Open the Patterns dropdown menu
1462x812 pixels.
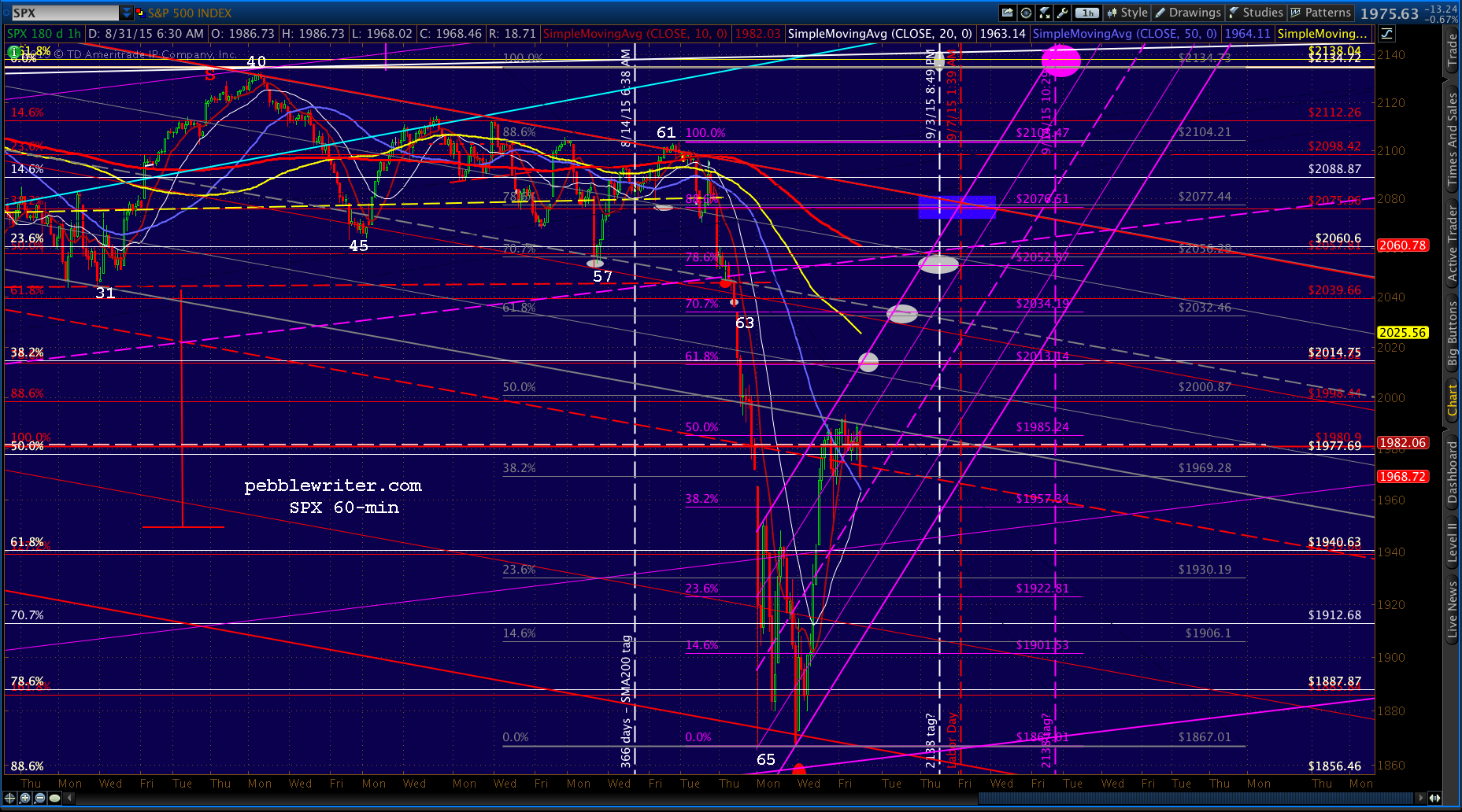point(1320,13)
